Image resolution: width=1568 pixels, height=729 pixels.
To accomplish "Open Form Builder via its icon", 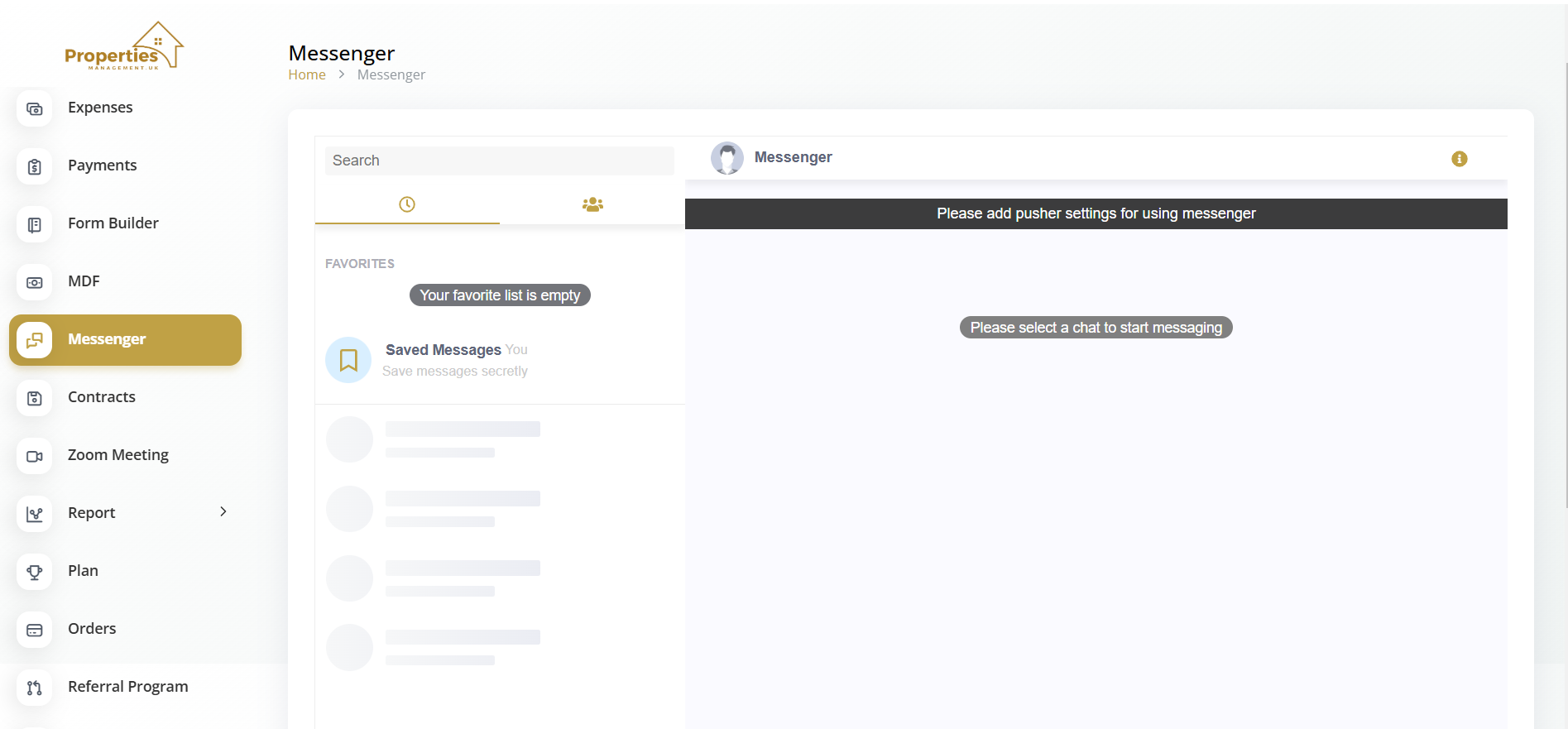I will 34,224.
